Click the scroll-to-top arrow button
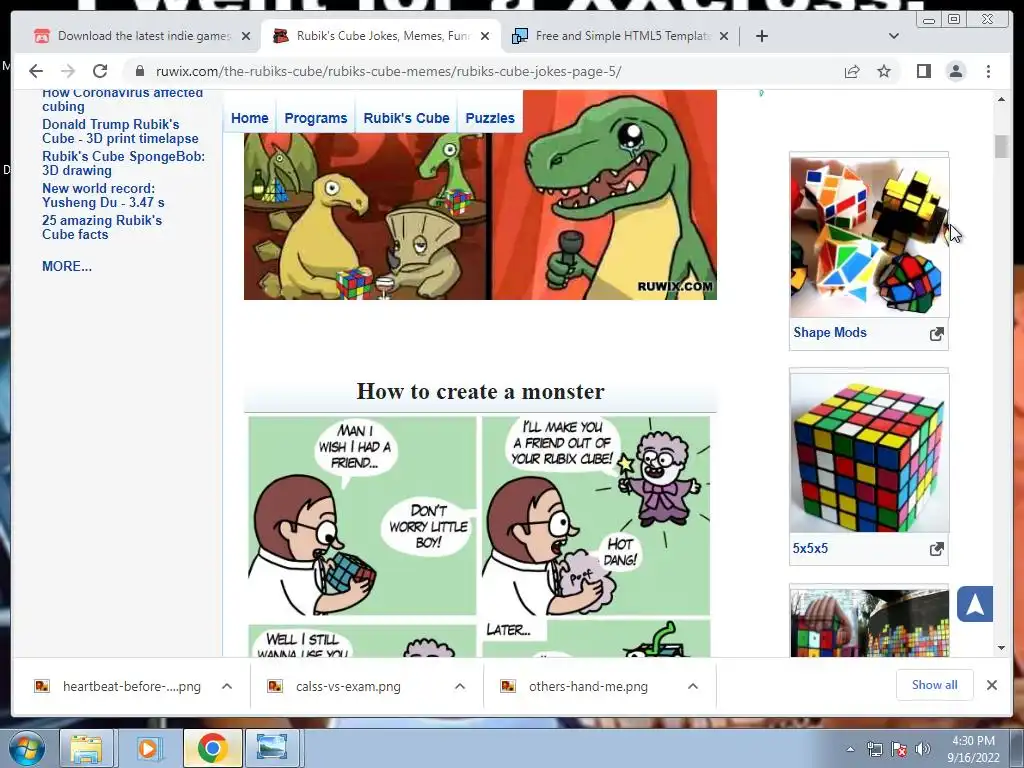The width and height of the screenshot is (1024, 768). 974,604
